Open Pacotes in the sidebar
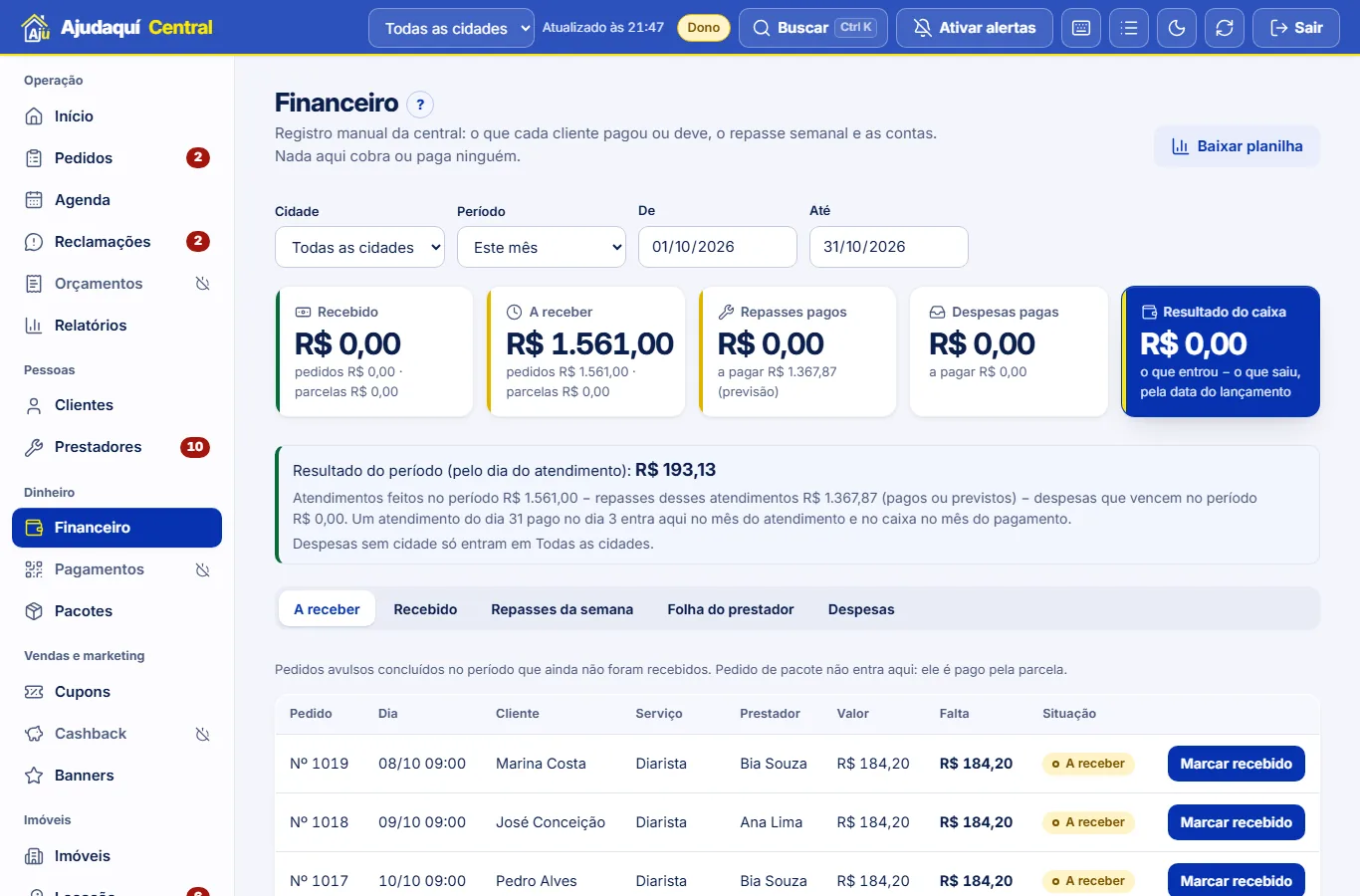Screen dimensions: 1360x896 pos(116,611)
